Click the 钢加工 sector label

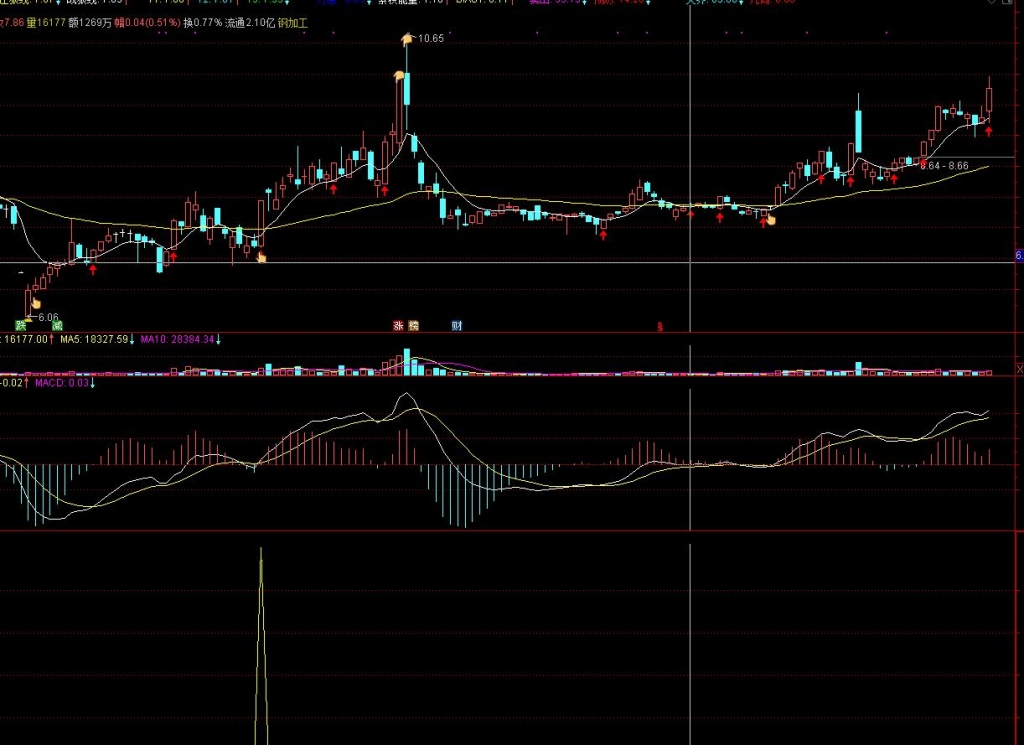click(x=293, y=23)
